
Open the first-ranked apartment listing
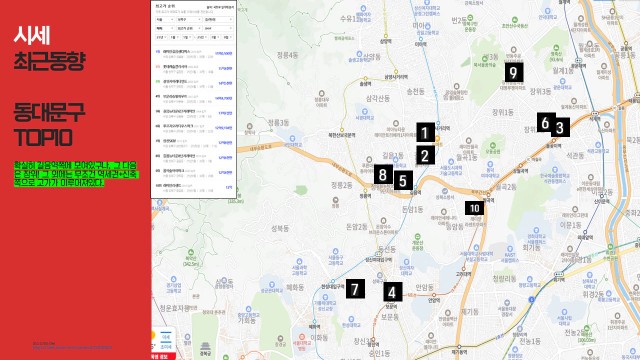[193, 54]
